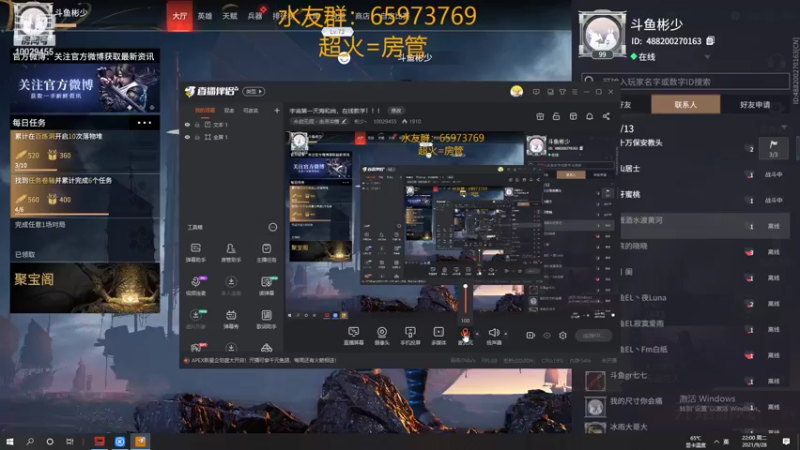
Task: Open the 关注官方微博 banner
Action: 85,88
